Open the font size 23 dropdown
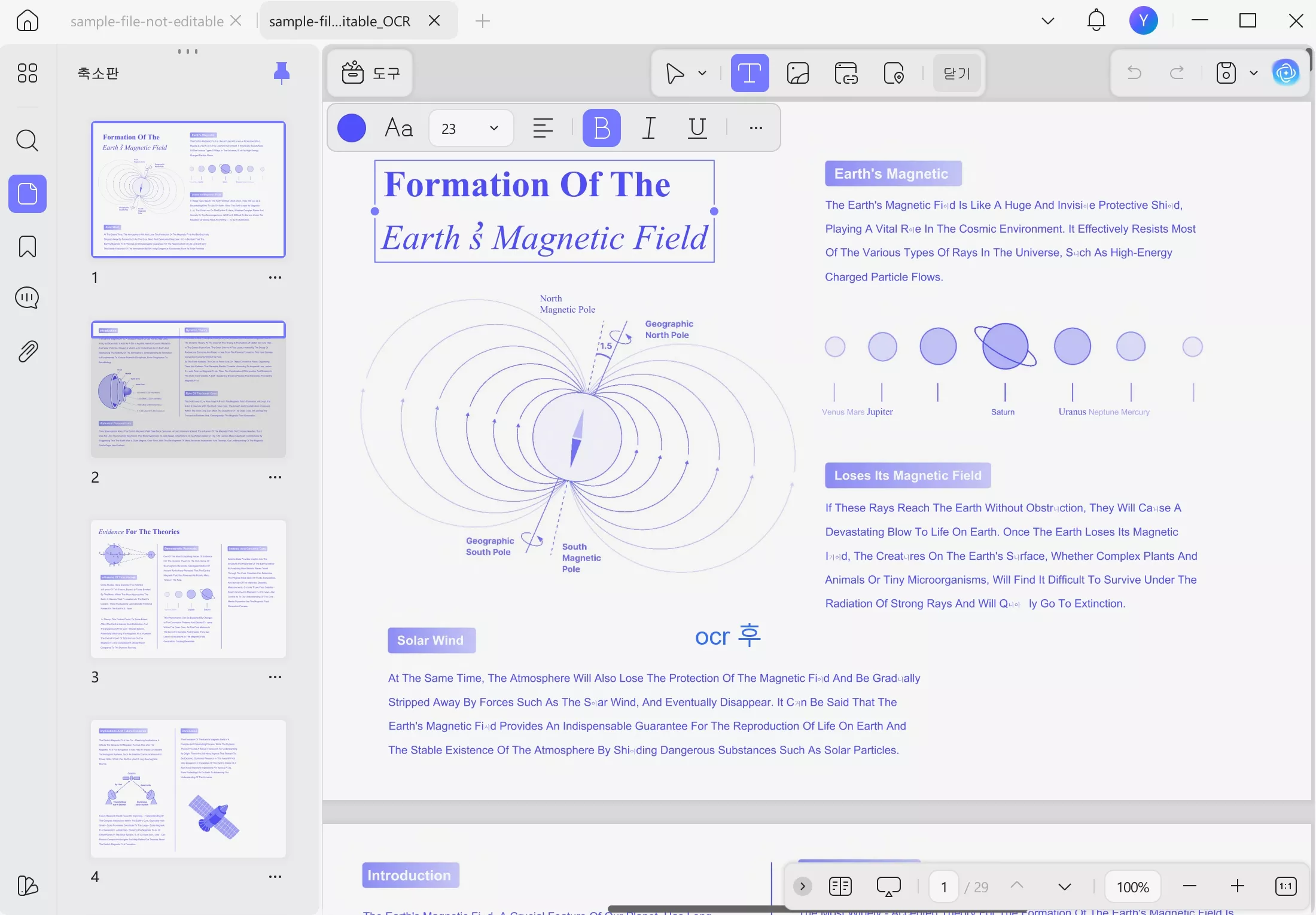 (x=471, y=128)
